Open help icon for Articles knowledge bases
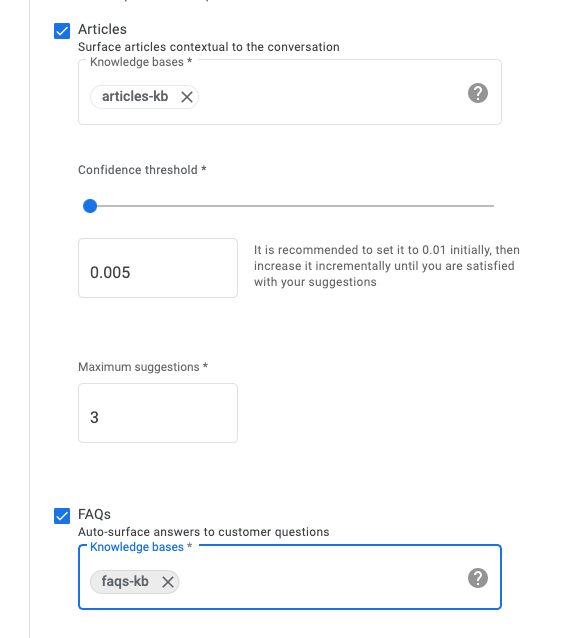Image resolution: width=573 pixels, height=638 pixels. (x=478, y=93)
